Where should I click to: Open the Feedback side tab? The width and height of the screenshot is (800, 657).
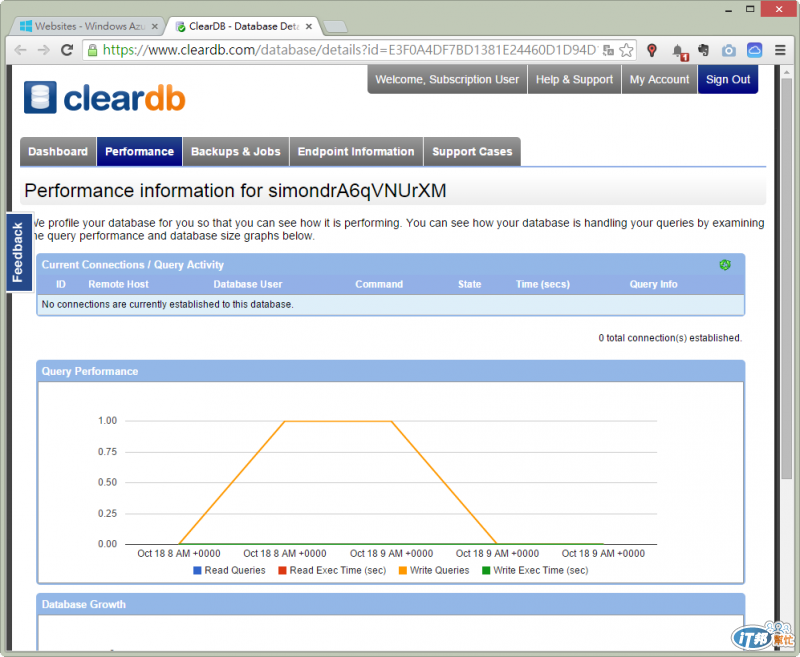click(x=19, y=252)
